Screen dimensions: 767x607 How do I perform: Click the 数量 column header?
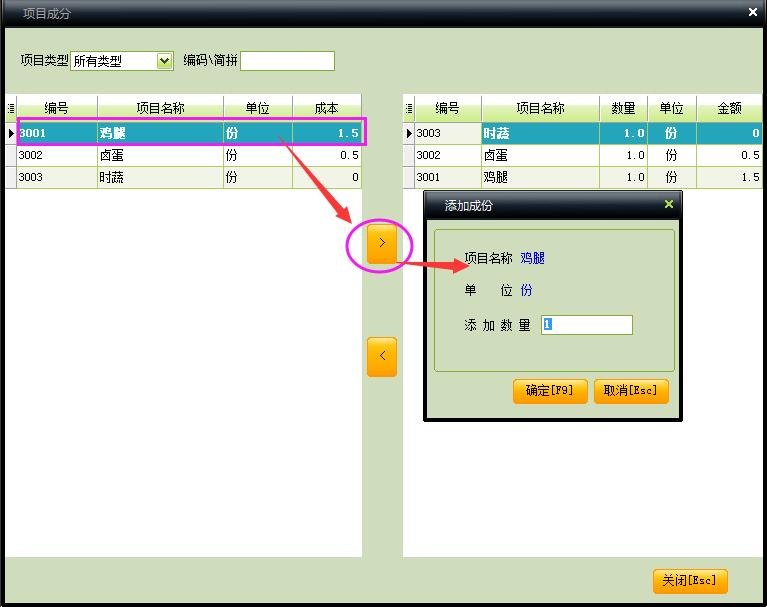pos(624,108)
